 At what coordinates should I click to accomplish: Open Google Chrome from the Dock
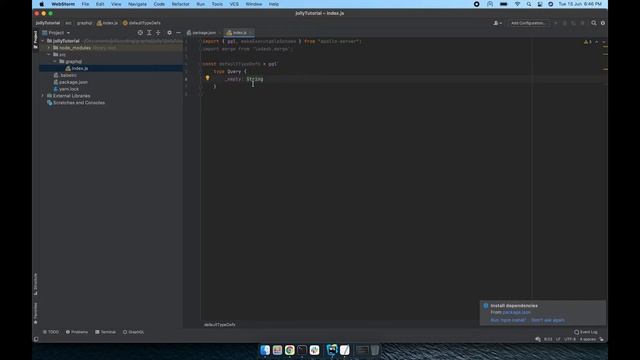290,350
